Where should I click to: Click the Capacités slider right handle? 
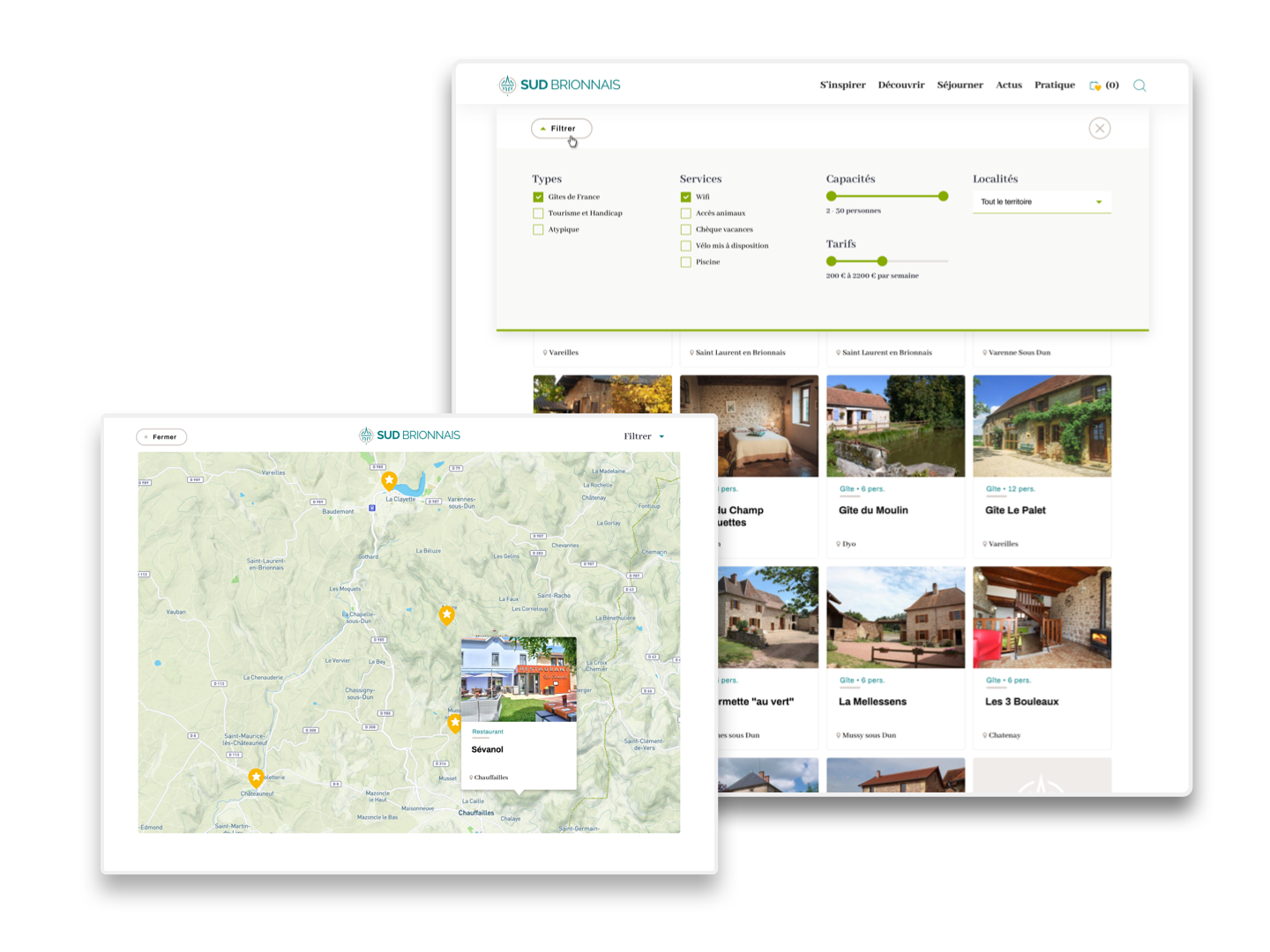coord(943,197)
